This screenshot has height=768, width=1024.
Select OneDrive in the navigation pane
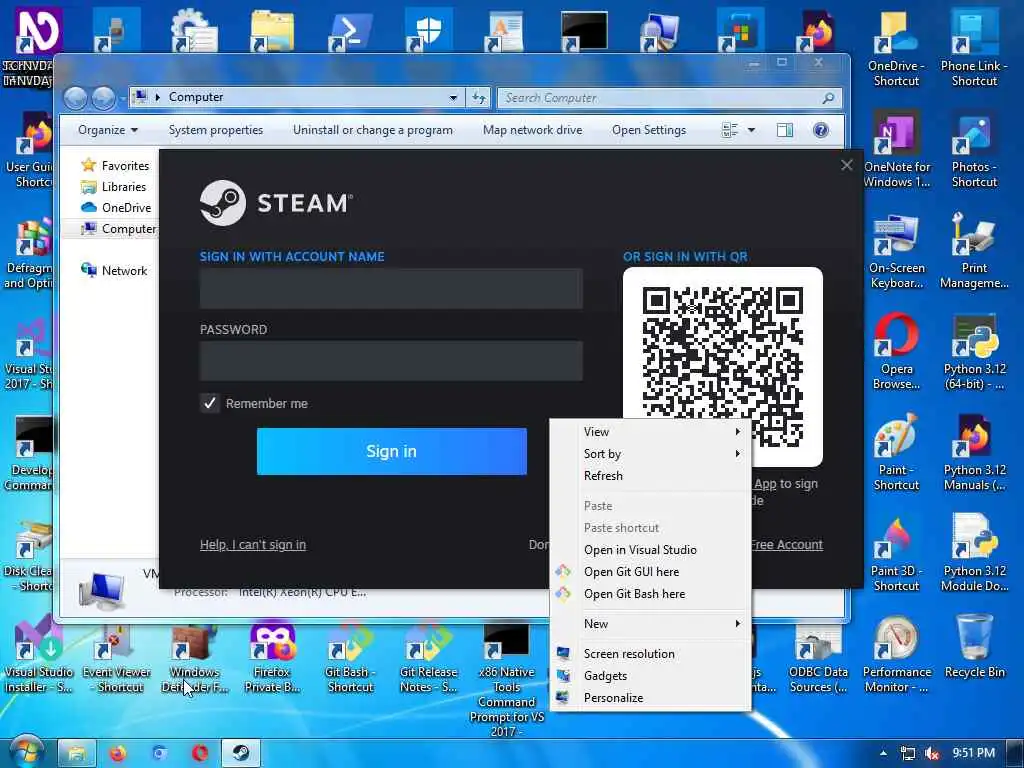116,208
